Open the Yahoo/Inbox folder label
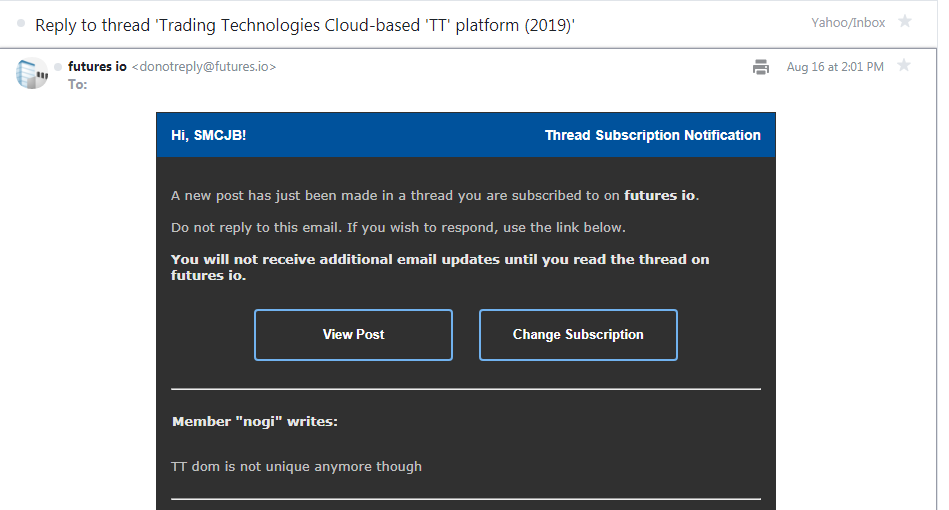Viewport: 949px width, 510px height. click(x=848, y=22)
